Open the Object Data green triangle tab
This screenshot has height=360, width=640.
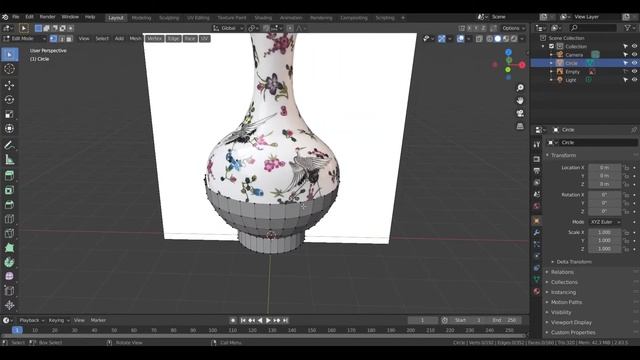click(537, 279)
